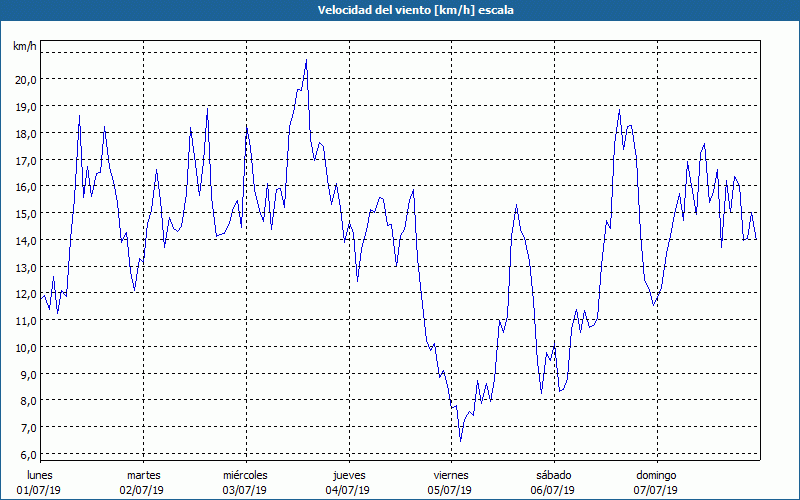Click the '19,0' y-axis value
800x500 pixels.
(27, 107)
